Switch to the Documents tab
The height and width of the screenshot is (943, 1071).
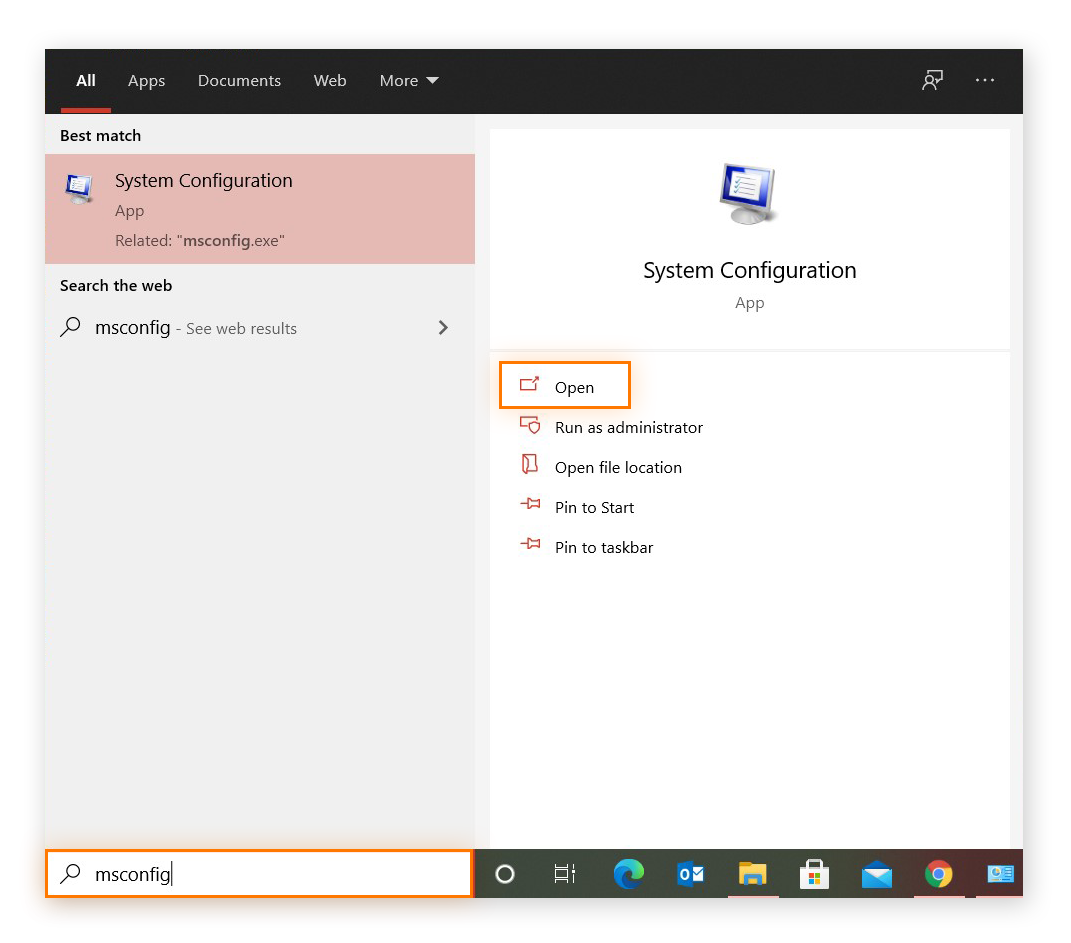coord(239,80)
